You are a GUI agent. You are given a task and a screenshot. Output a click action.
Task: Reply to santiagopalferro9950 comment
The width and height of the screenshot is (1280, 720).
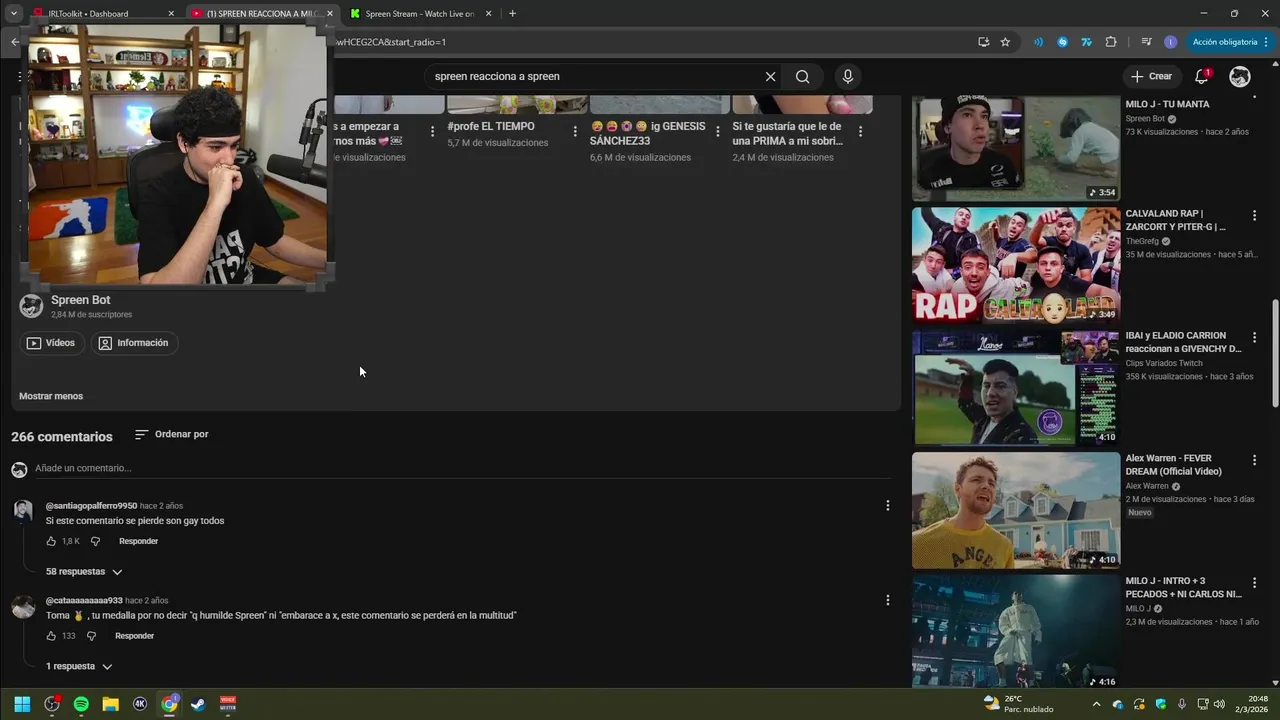(138, 541)
